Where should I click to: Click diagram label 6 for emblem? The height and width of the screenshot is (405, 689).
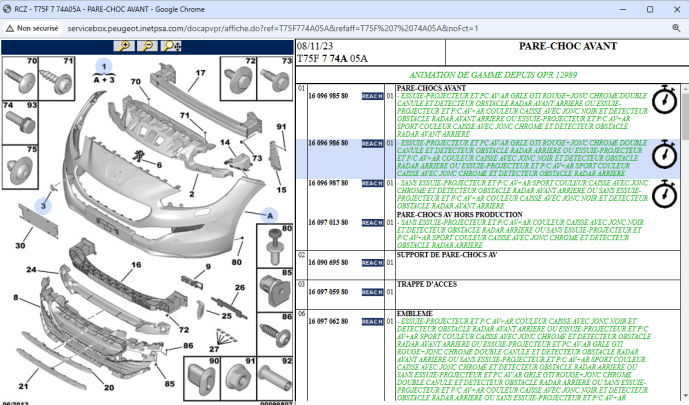(159, 165)
